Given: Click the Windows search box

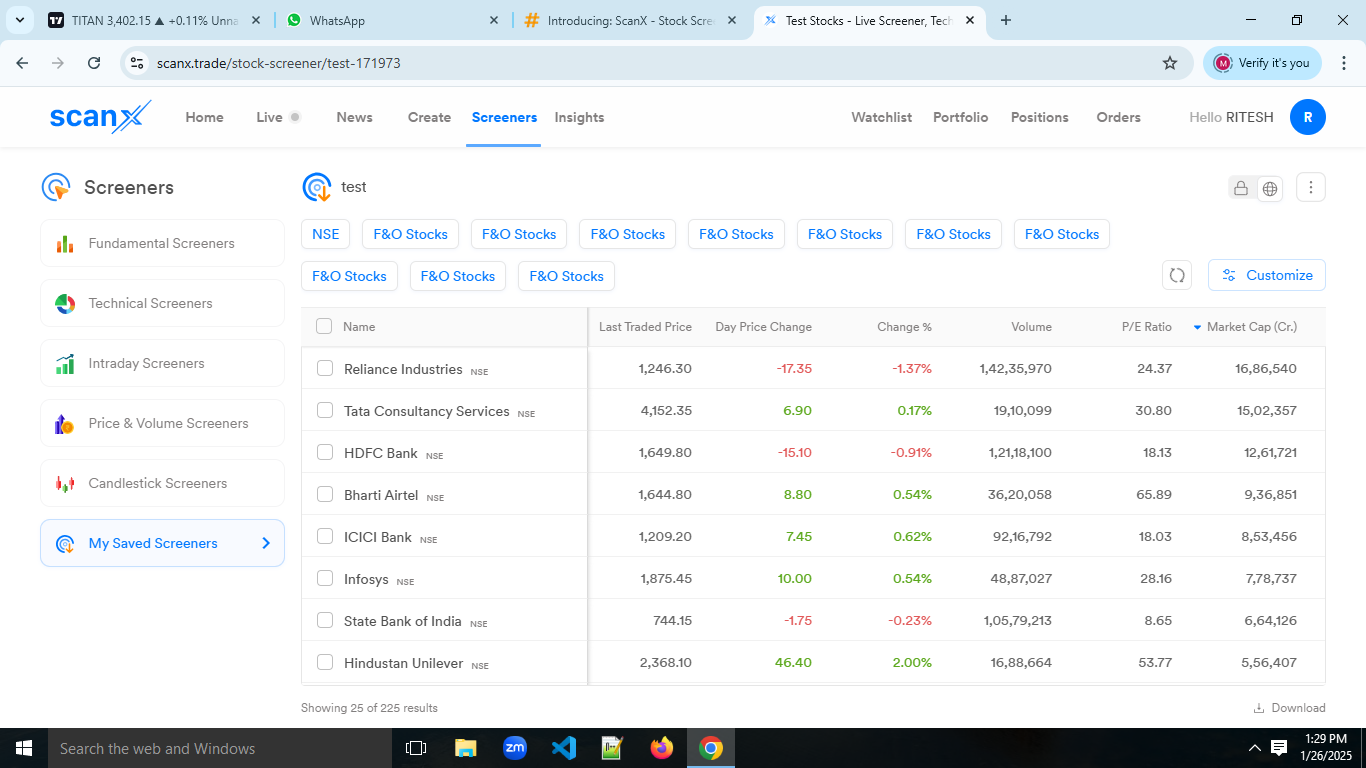Looking at the screenshot, I should click(x=218, y=748).
